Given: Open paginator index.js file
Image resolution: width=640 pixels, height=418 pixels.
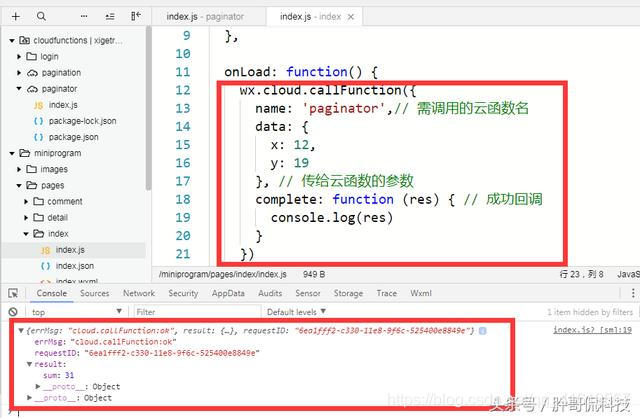Looking at the screenshot, I should coord(63,105).
